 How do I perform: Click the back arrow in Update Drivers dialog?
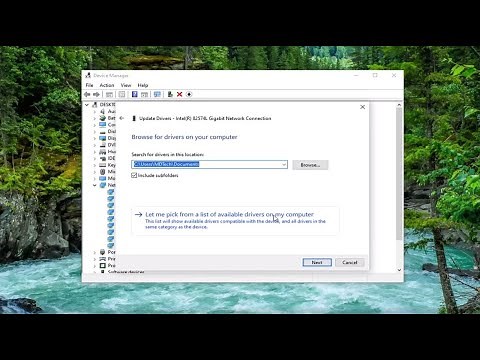122,118
